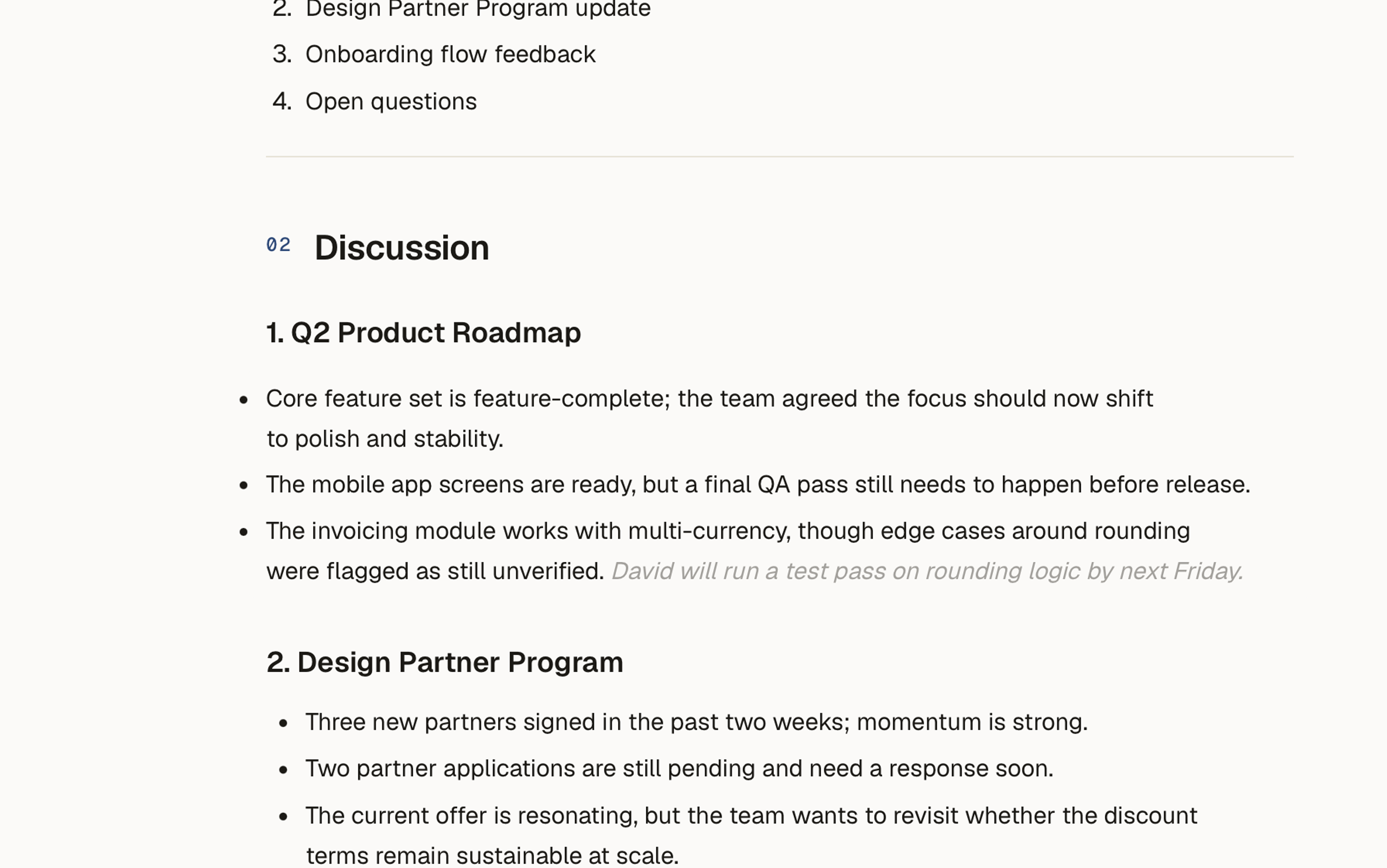Click the core feature set bullet text
The width and height of the screenshot is (1387, 868).
[709, 418]
